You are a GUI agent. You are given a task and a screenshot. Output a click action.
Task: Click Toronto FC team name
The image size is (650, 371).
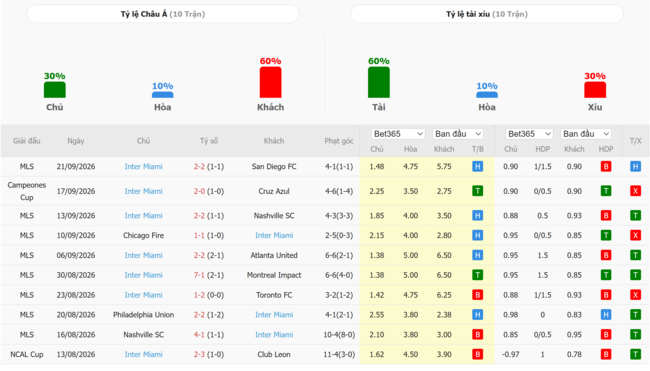pyautogui.click(x=274, y=295)
